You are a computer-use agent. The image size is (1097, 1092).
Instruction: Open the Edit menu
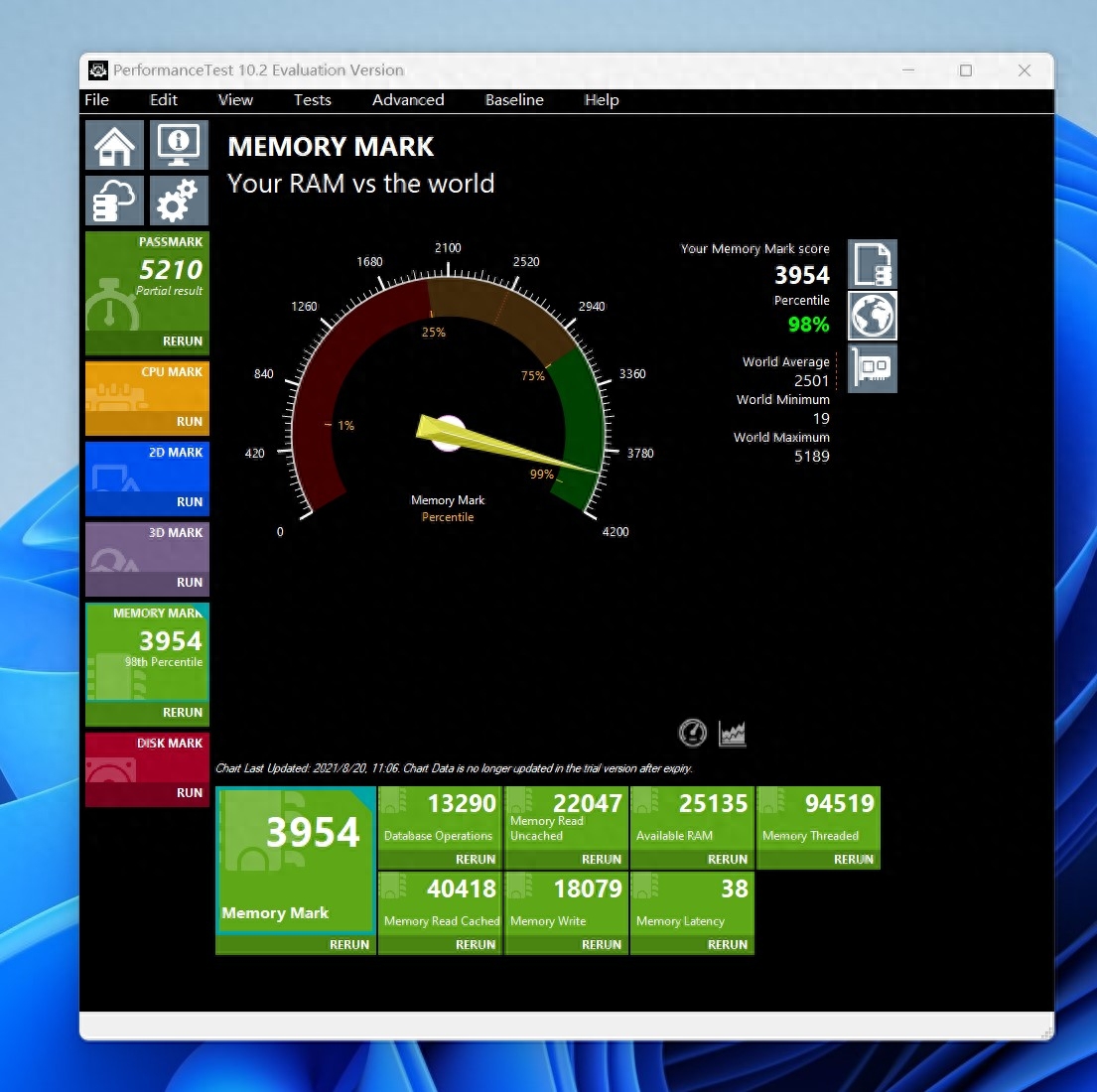164,100
